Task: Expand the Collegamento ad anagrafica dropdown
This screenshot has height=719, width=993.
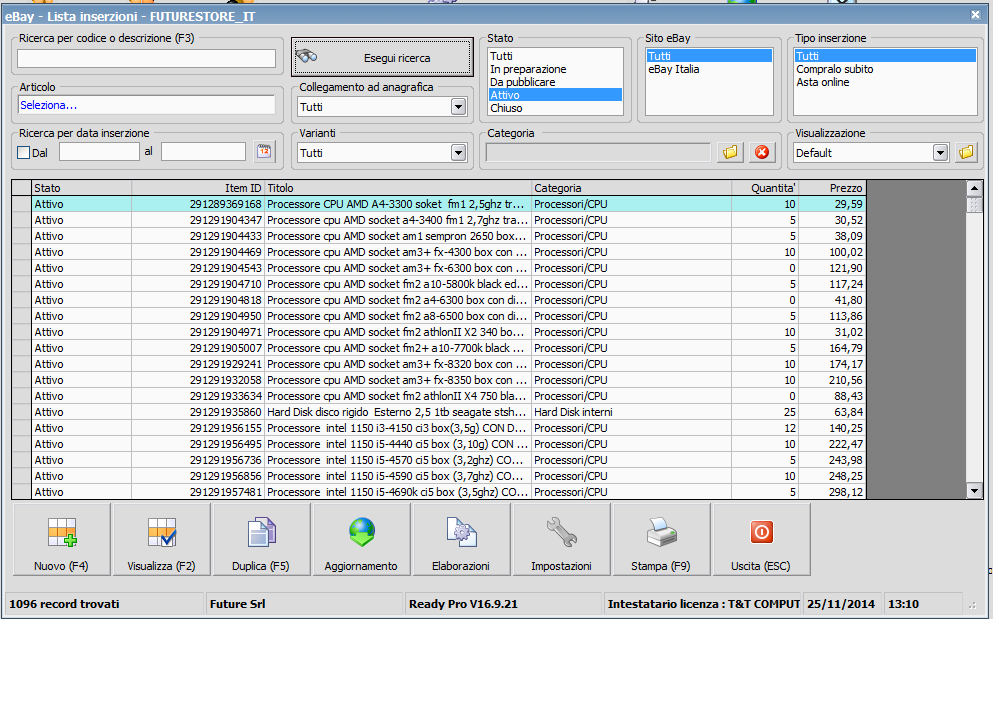Action: click(x=459, y=106)
